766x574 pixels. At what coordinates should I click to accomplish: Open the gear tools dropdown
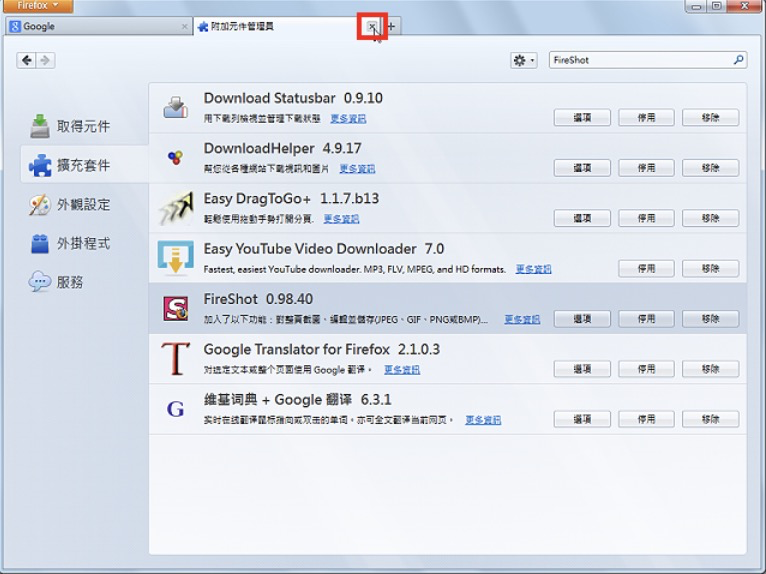[524, 61]
